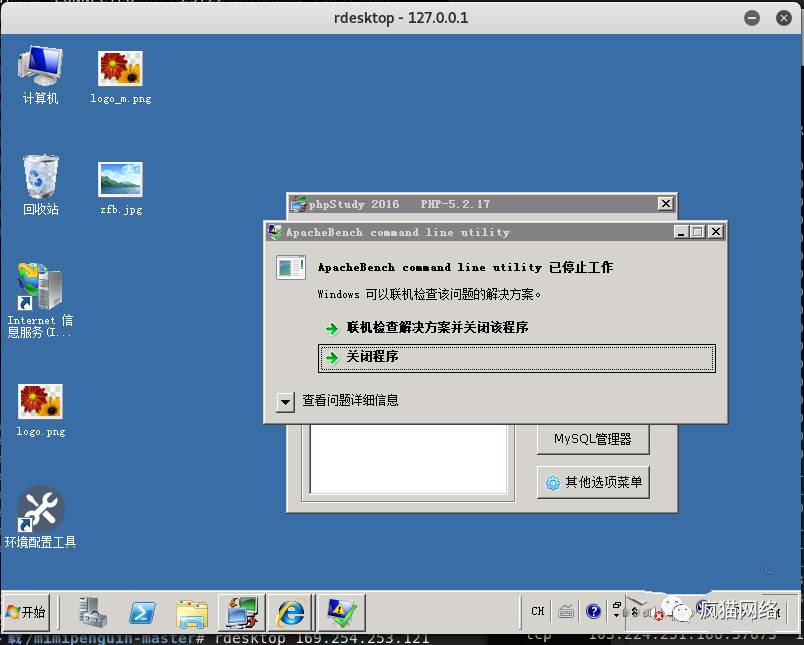Select the logo_m.png file icon
Viewport: 804px width, 645px height.
click(120, 76)
